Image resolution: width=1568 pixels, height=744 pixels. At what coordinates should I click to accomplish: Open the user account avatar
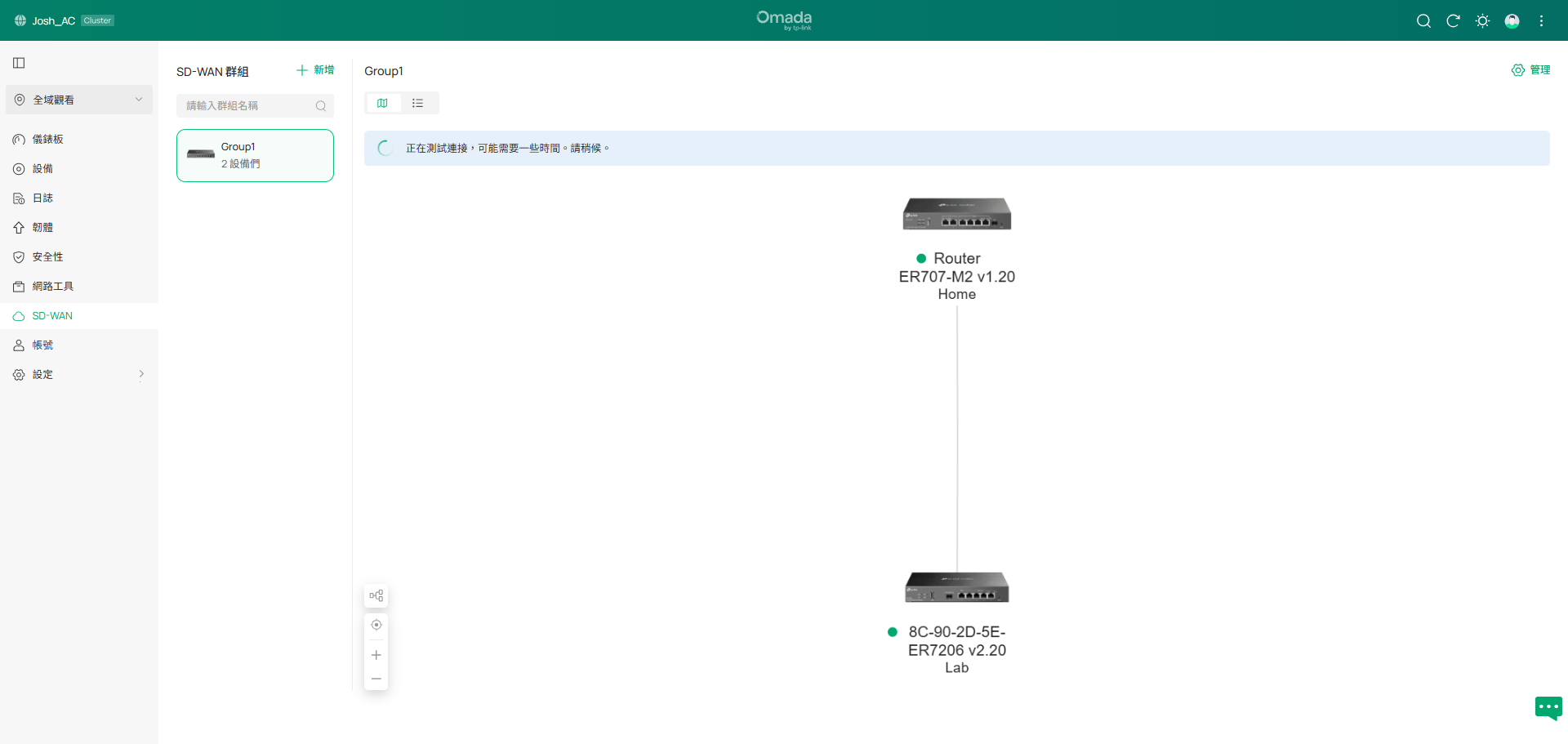pos(1512,21)
